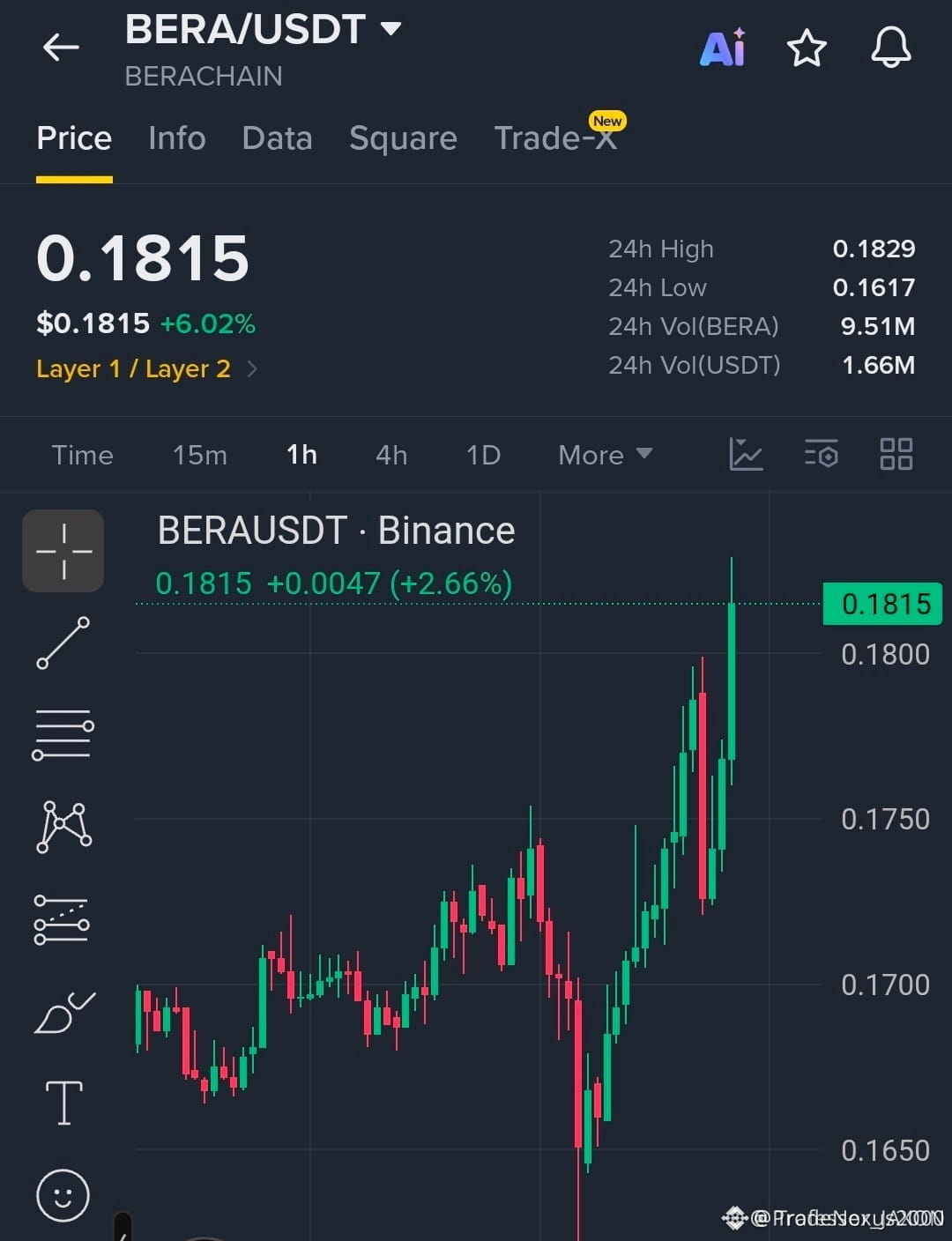Open the AI assistant icon
The height and width of the screenshot is (1241, 952).
click(x=723, y=48)
